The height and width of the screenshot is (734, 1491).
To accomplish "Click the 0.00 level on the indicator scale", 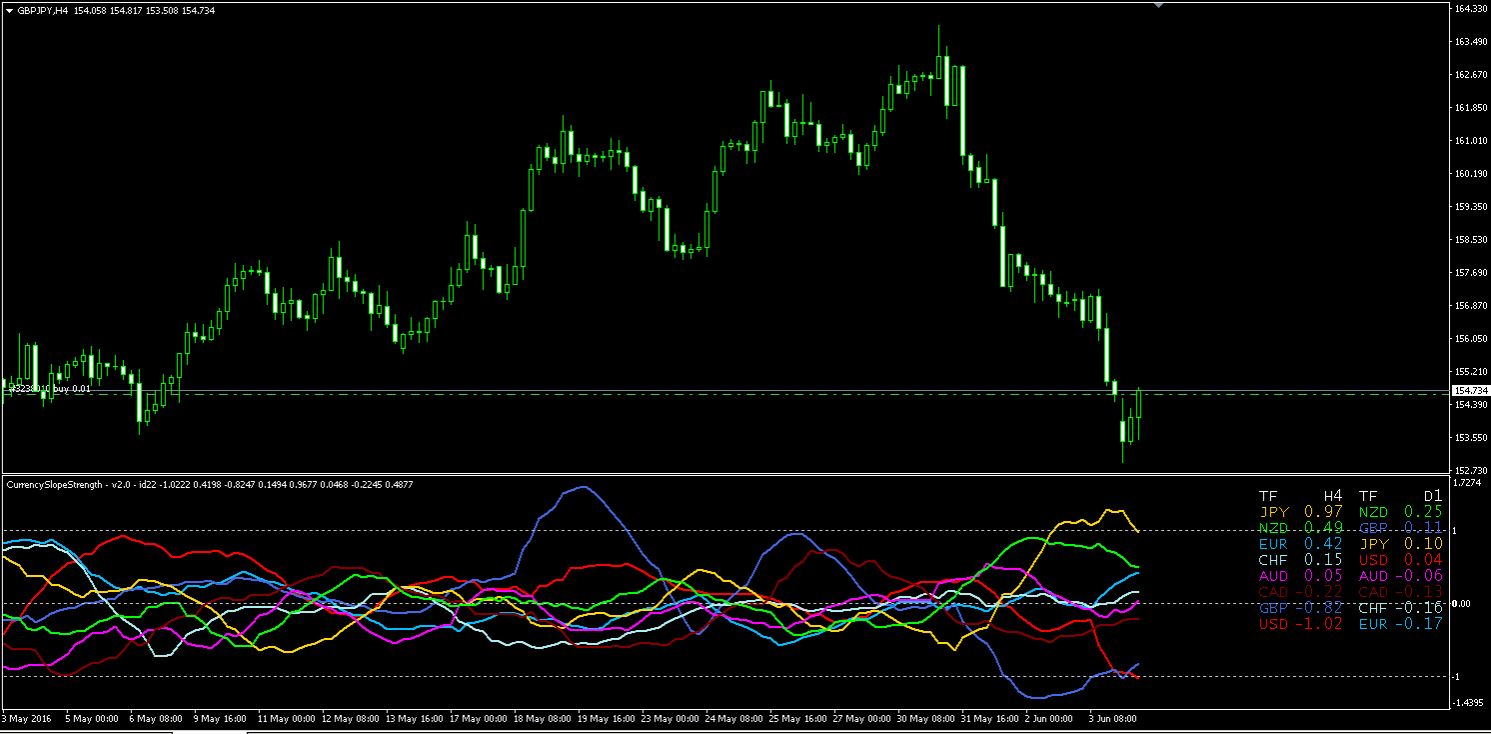I will coord(1462,604).
